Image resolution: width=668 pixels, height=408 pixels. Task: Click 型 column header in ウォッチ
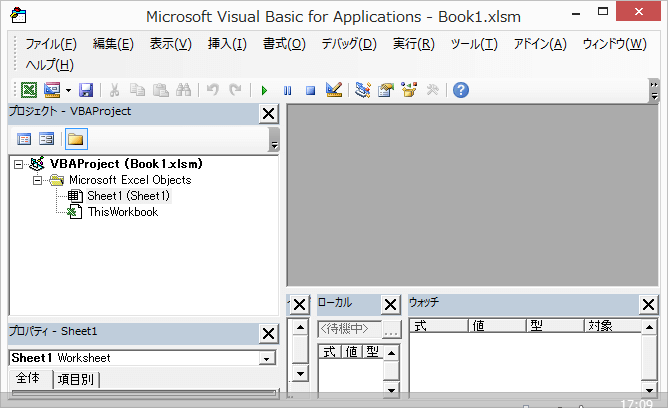(555, 326)
